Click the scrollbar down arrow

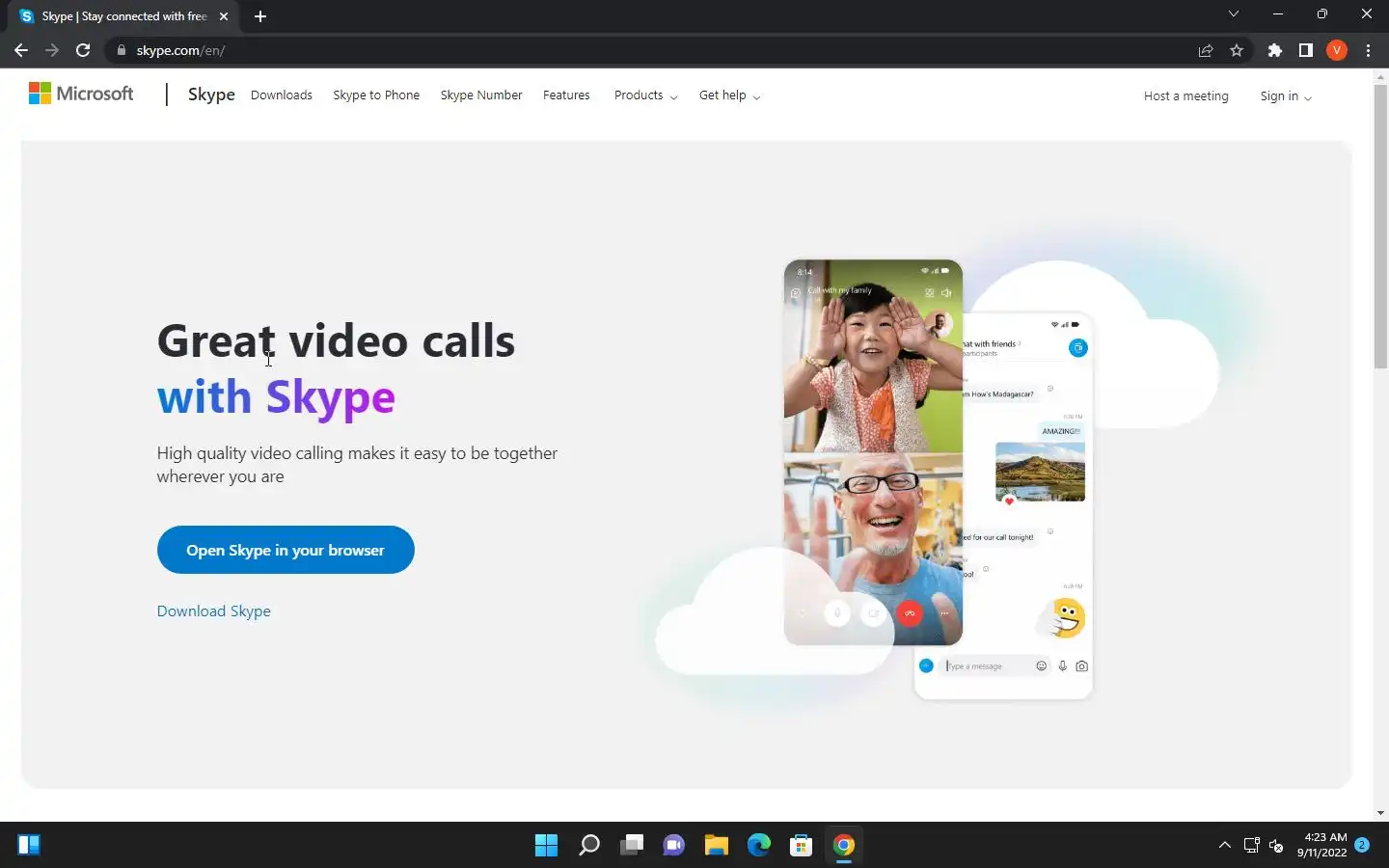(x=1380, y=813)
